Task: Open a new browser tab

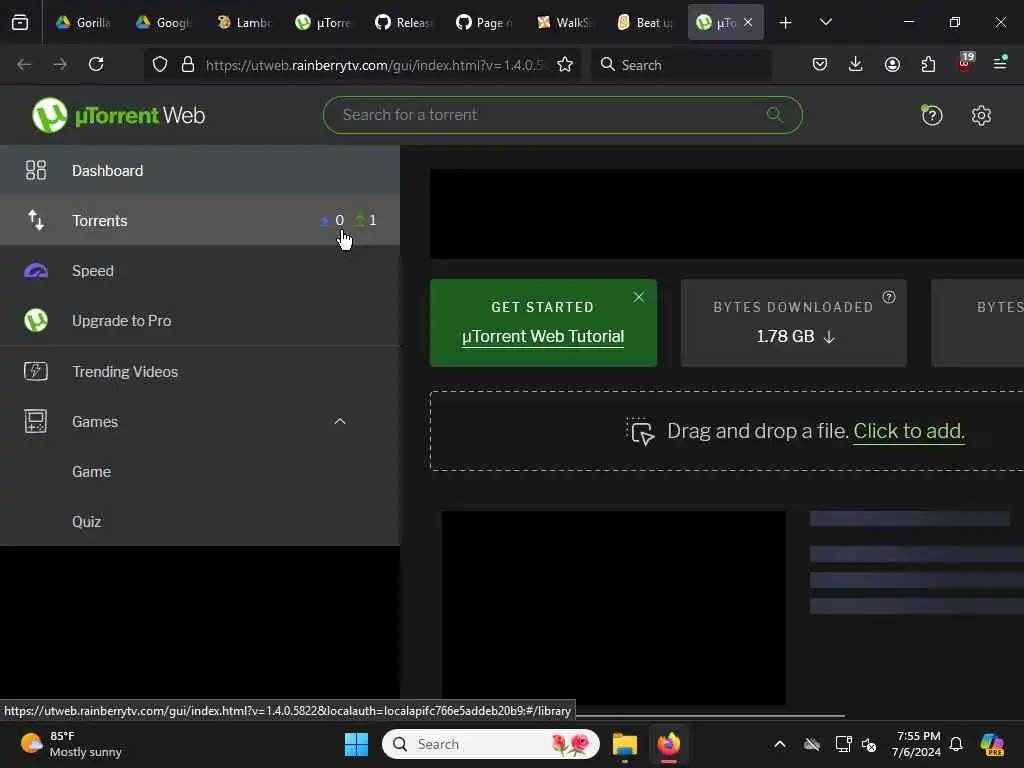Action: [786, 23]
